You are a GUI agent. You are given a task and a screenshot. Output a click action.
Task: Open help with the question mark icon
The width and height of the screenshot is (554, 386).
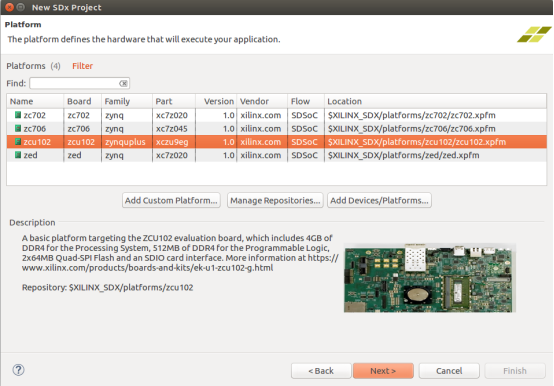click(x=18, y=370)
